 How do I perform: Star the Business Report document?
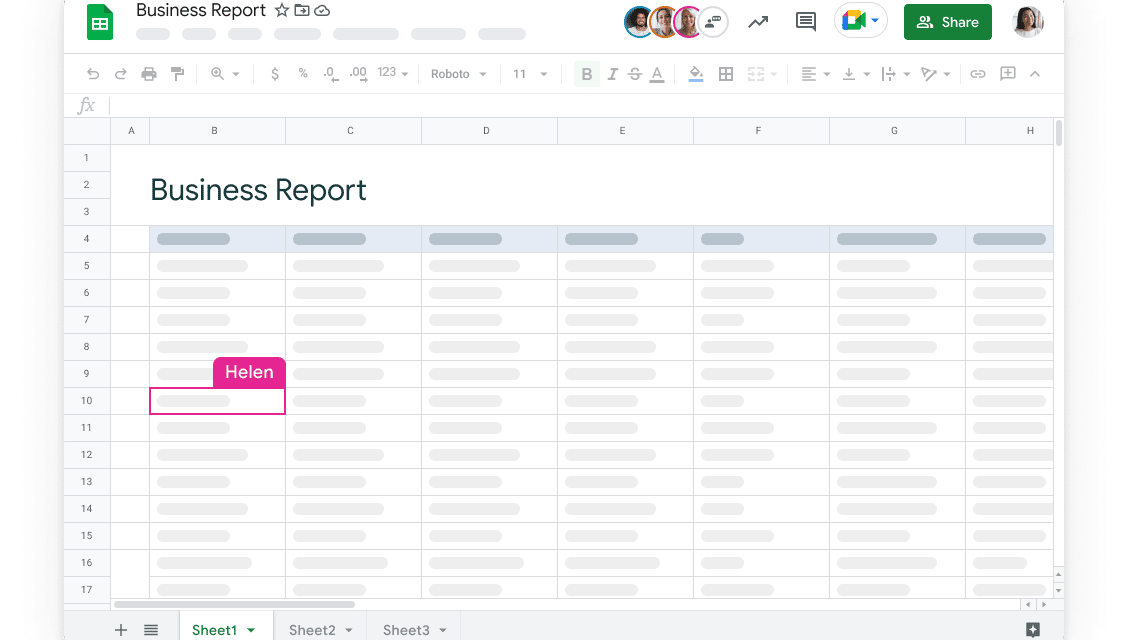tap(282, 11)
